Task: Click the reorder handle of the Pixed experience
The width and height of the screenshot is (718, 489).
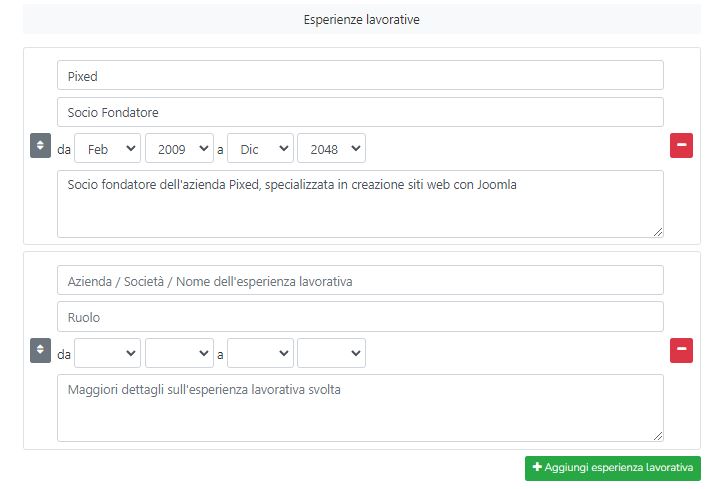Action: click(40, 146)
